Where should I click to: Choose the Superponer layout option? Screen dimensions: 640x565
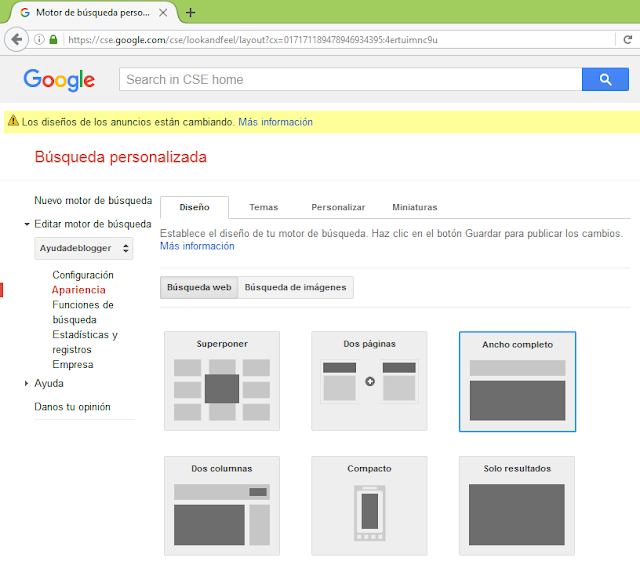222,381
